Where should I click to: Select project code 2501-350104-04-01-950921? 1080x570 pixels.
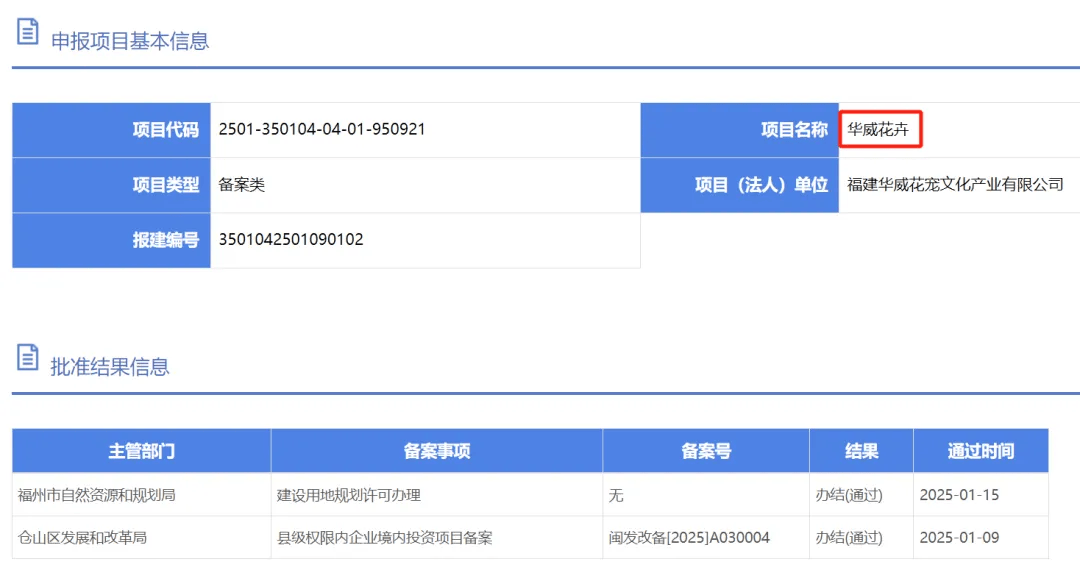[322, 129]
